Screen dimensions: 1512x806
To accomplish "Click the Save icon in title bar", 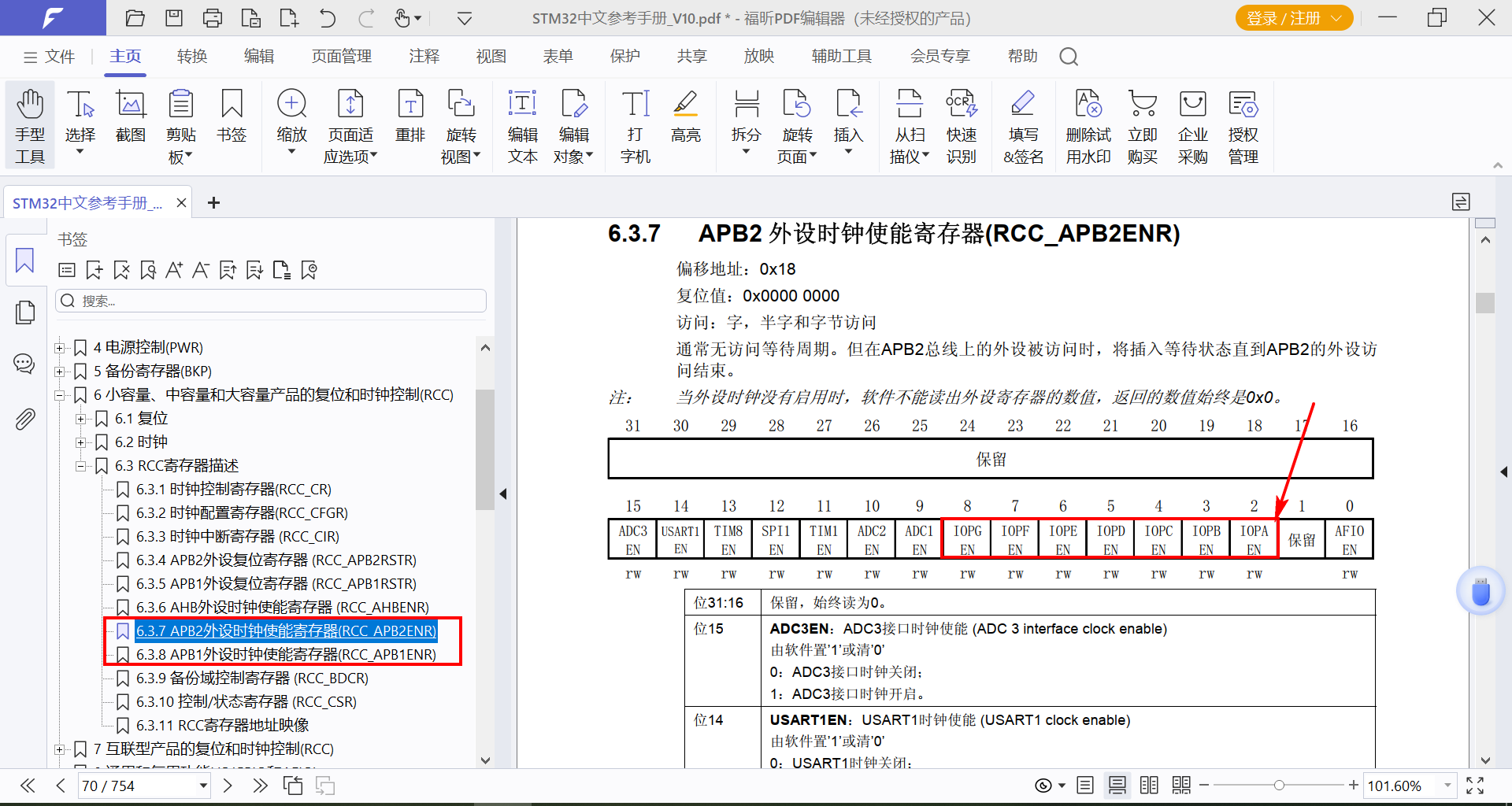I will pyautogui.click(x=174, y=17).
